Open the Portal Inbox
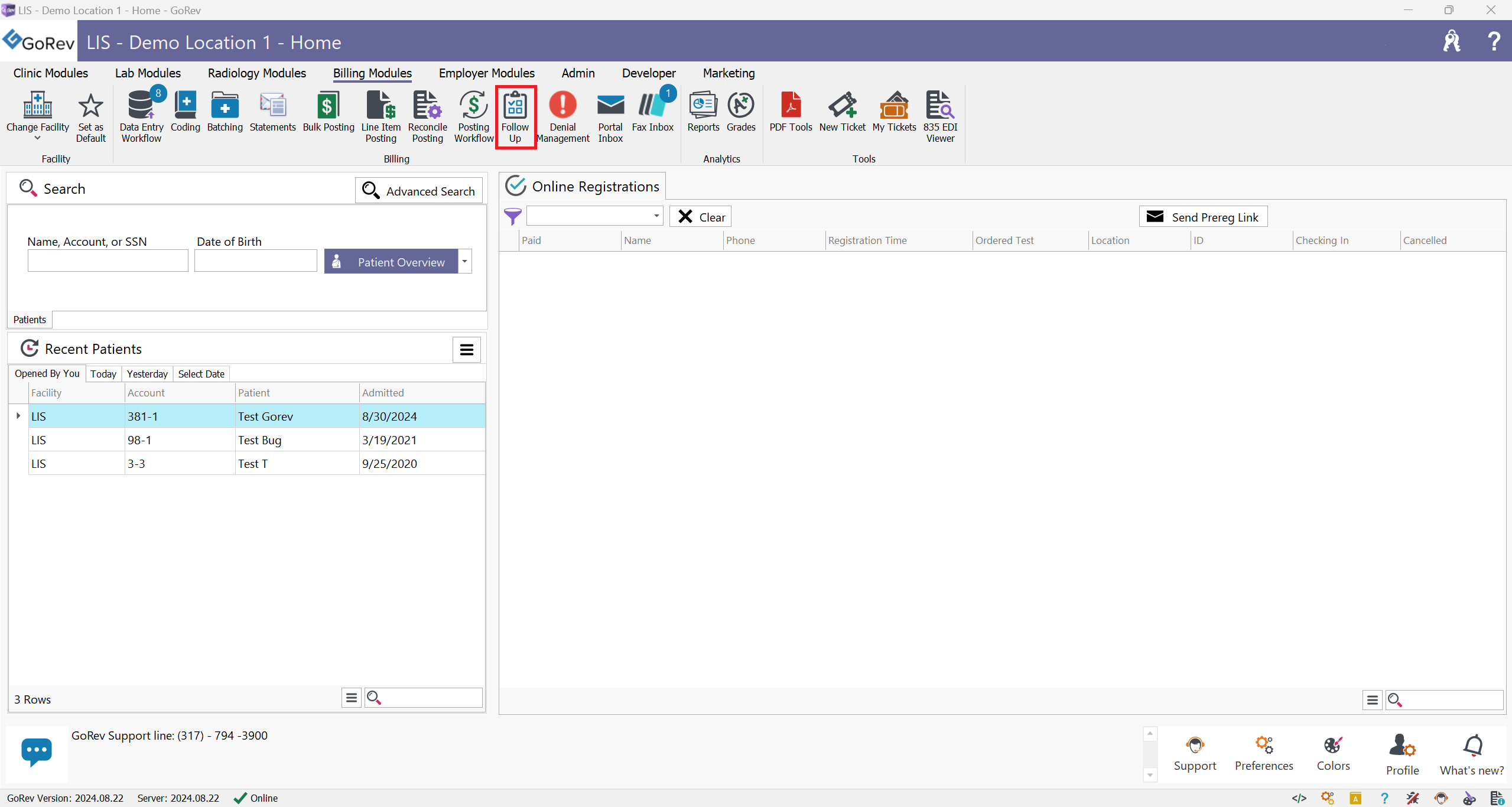Screen dimensions: 1512x807 coord(610,116)
